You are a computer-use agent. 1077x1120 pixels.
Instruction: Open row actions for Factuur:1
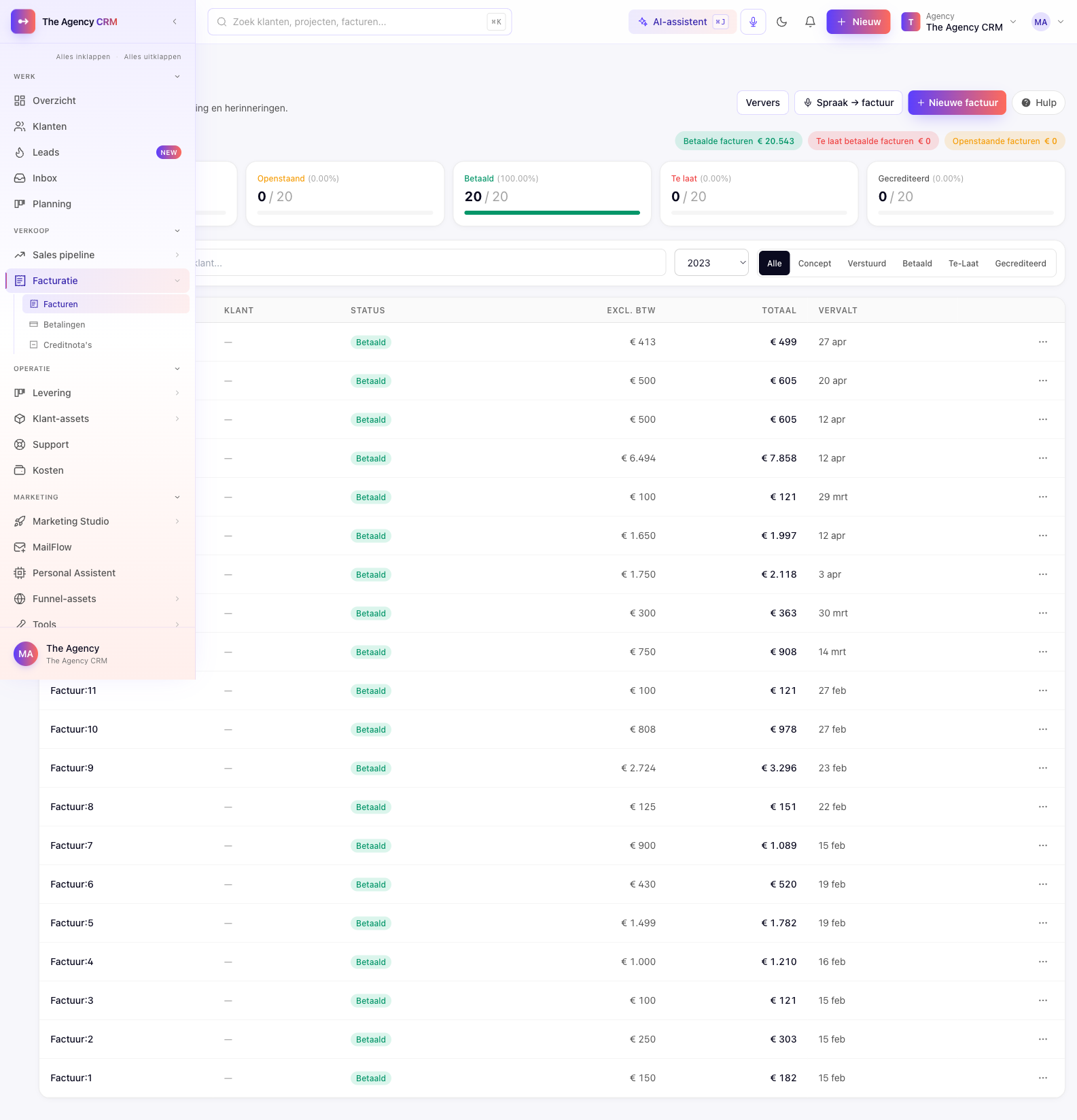[x=1043, y=1078]
